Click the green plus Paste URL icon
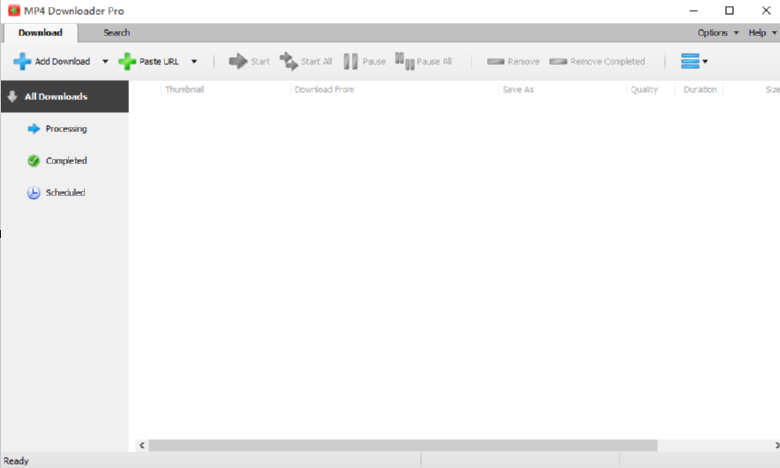The image size is (780, 468). (x=127, y=61)
